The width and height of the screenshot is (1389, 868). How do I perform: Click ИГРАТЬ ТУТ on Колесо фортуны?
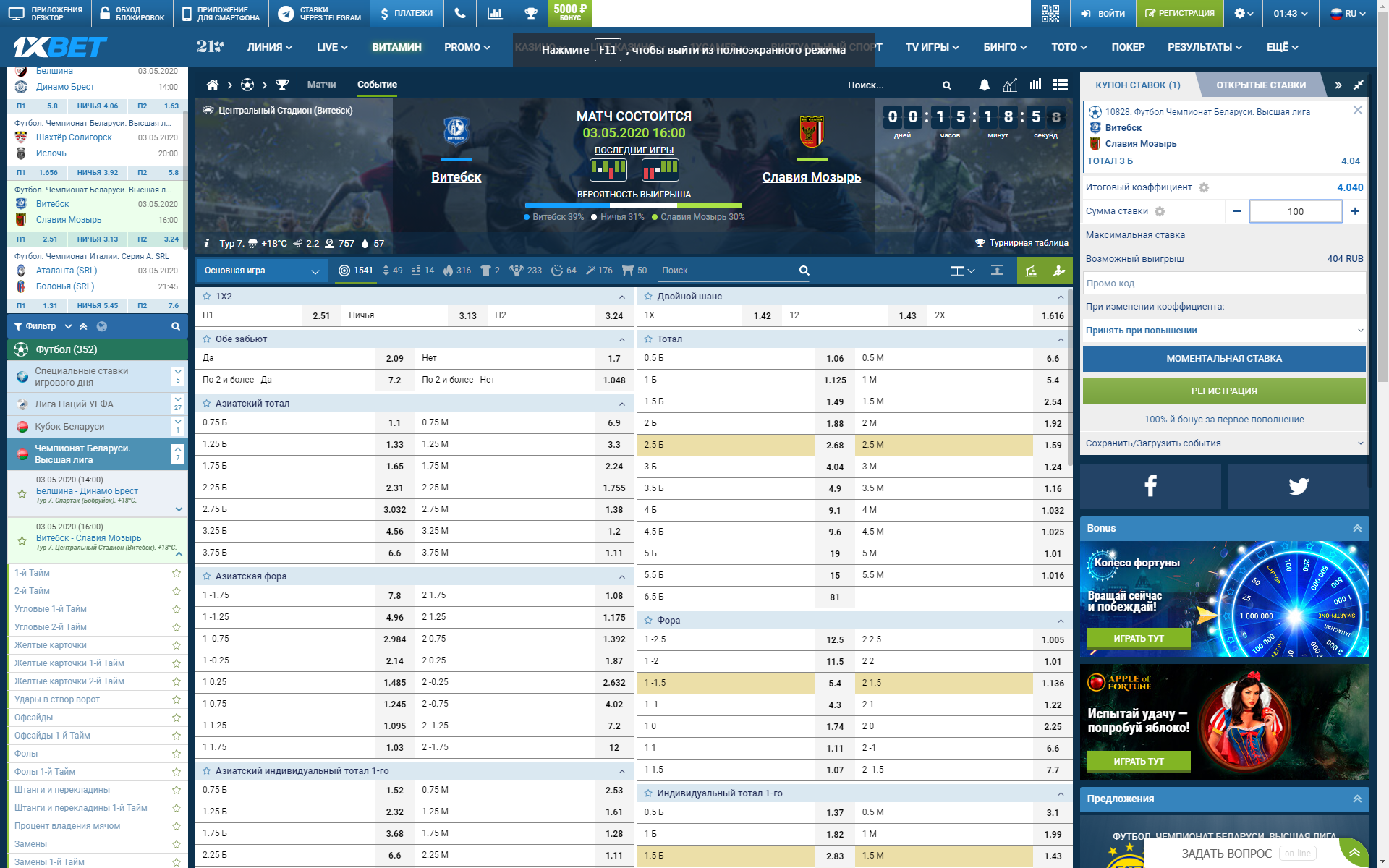pos(1139,638)
